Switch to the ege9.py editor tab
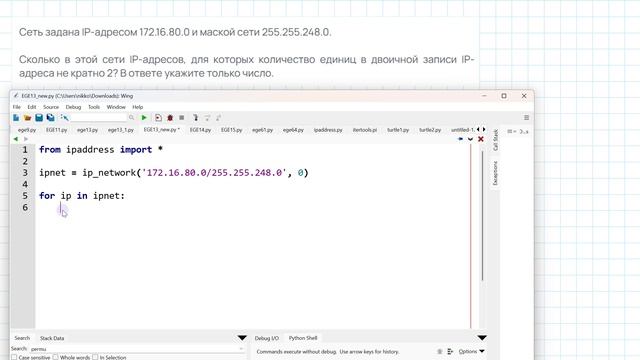This screenshot has height=360, width=640. click(x=27, y=130)
